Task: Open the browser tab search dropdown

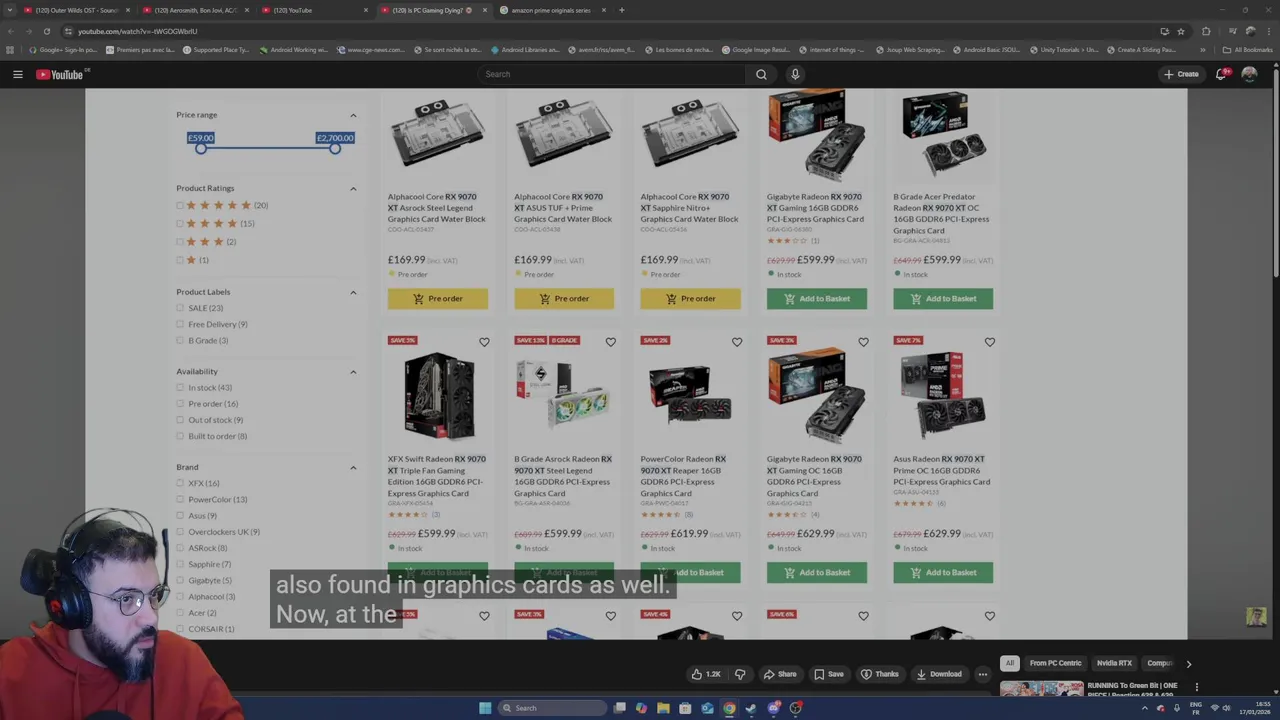Action: tap(10, 10)
